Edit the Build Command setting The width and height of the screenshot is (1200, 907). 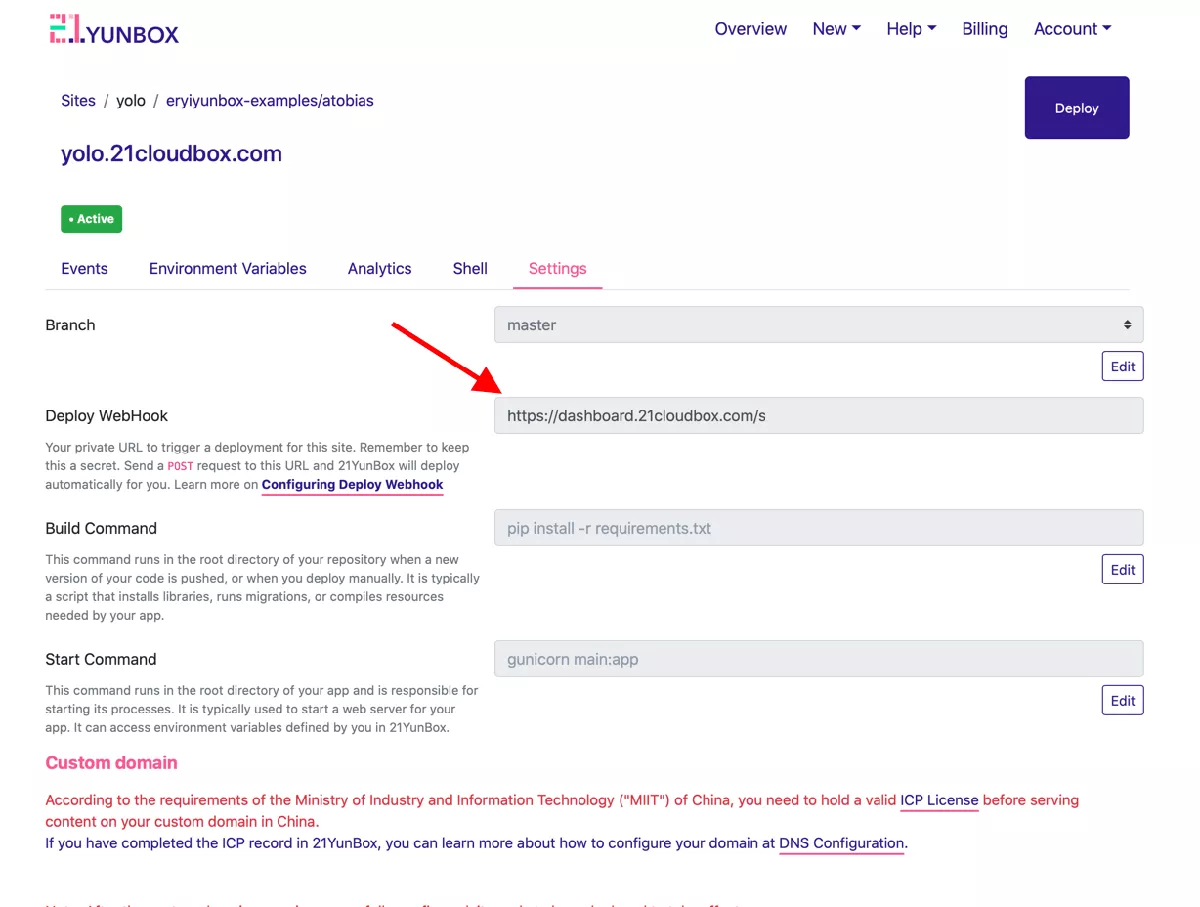1122,570
